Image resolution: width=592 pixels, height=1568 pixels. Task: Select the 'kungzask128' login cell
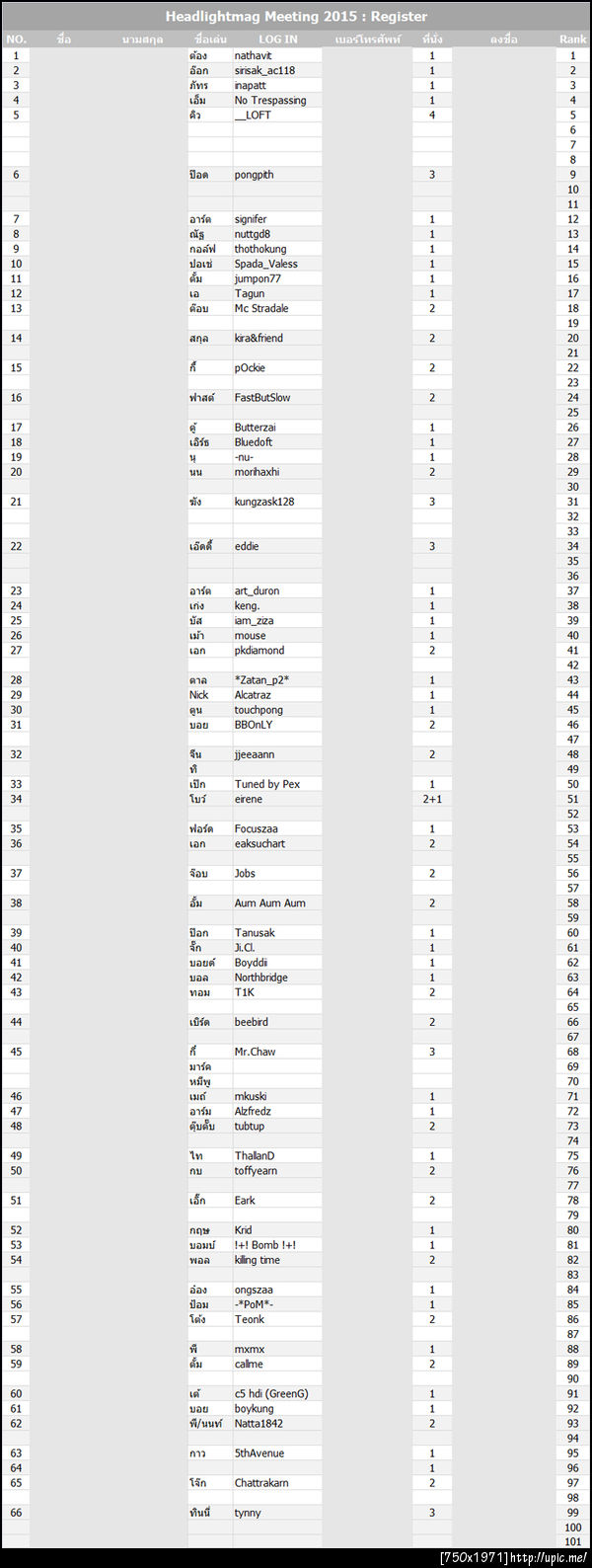click(x=264, y=502)
